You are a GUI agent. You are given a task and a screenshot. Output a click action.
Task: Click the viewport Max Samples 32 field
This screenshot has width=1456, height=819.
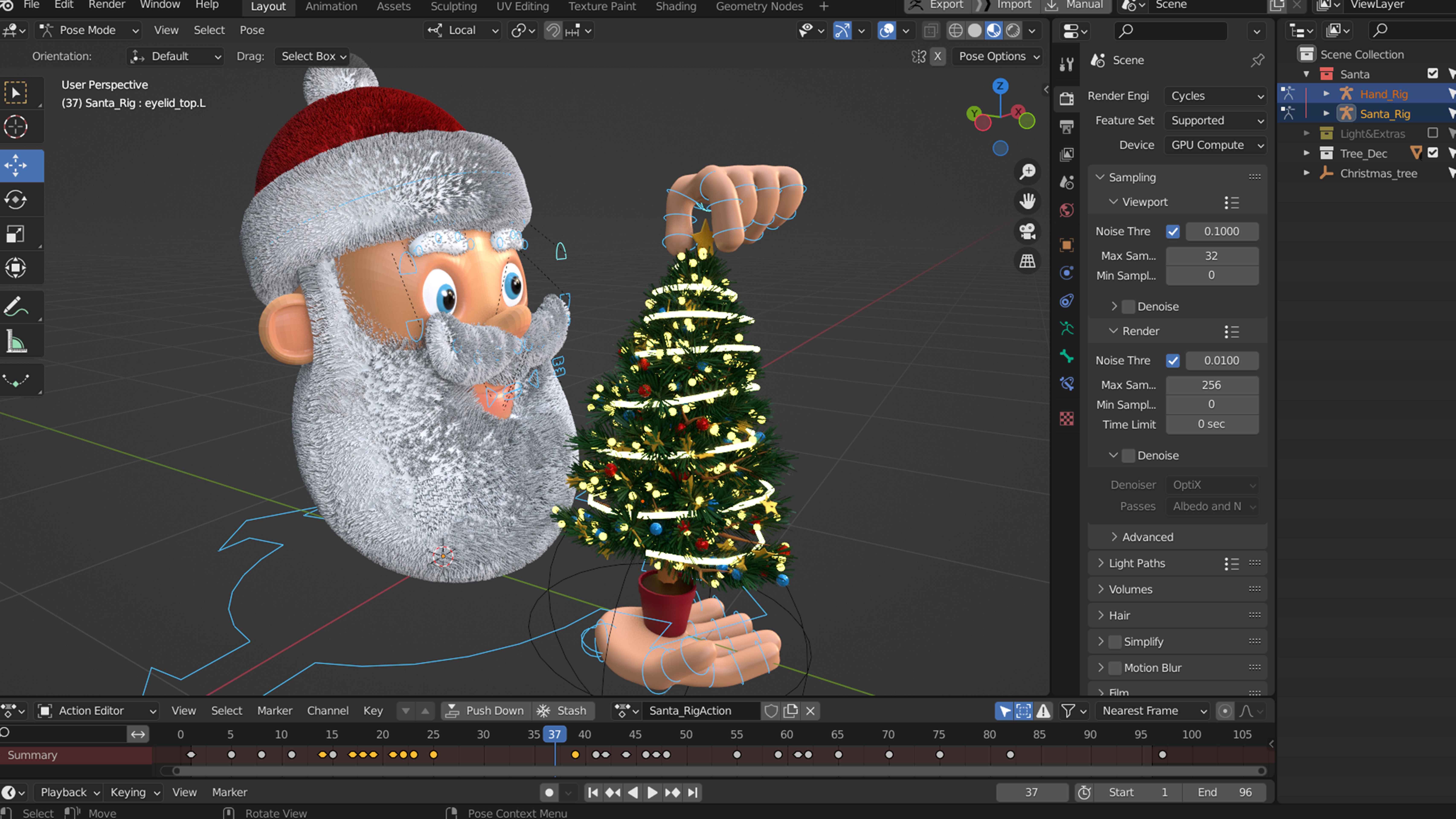coord(1212,256)
